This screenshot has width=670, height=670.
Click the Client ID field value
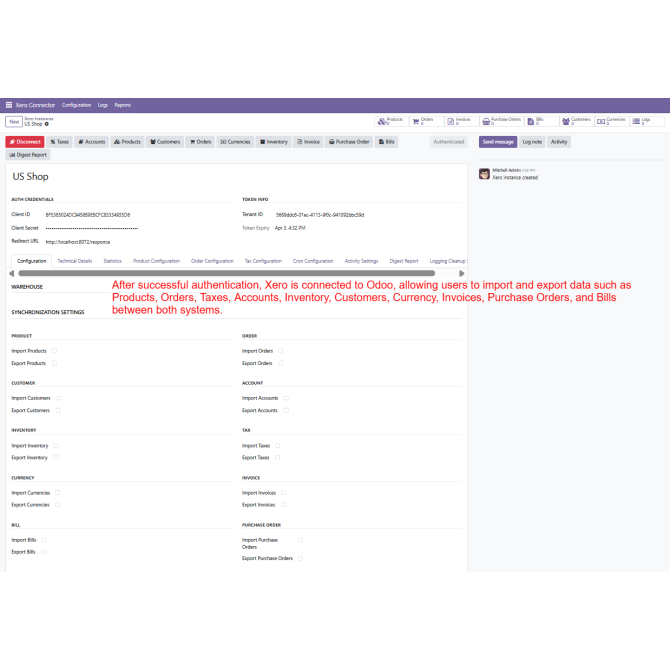pos(88,215)
